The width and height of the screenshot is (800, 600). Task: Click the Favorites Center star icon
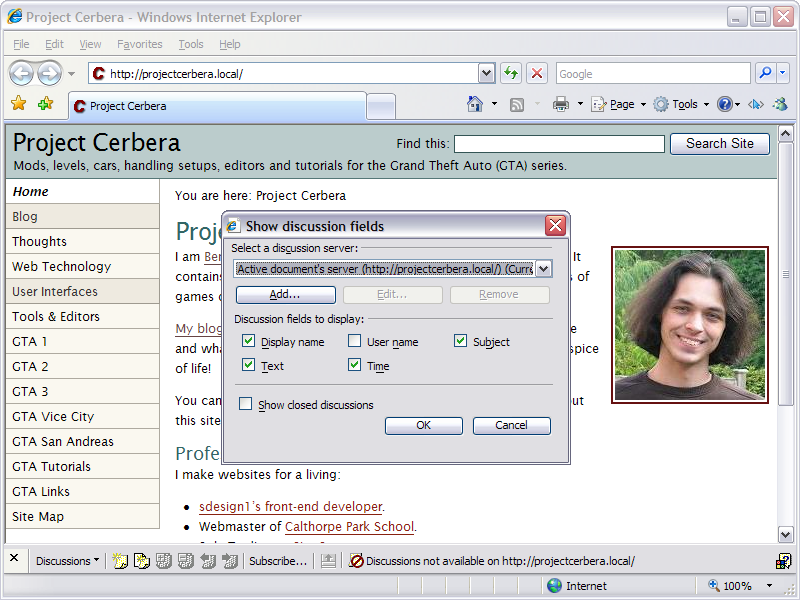(x=19, y=104)
